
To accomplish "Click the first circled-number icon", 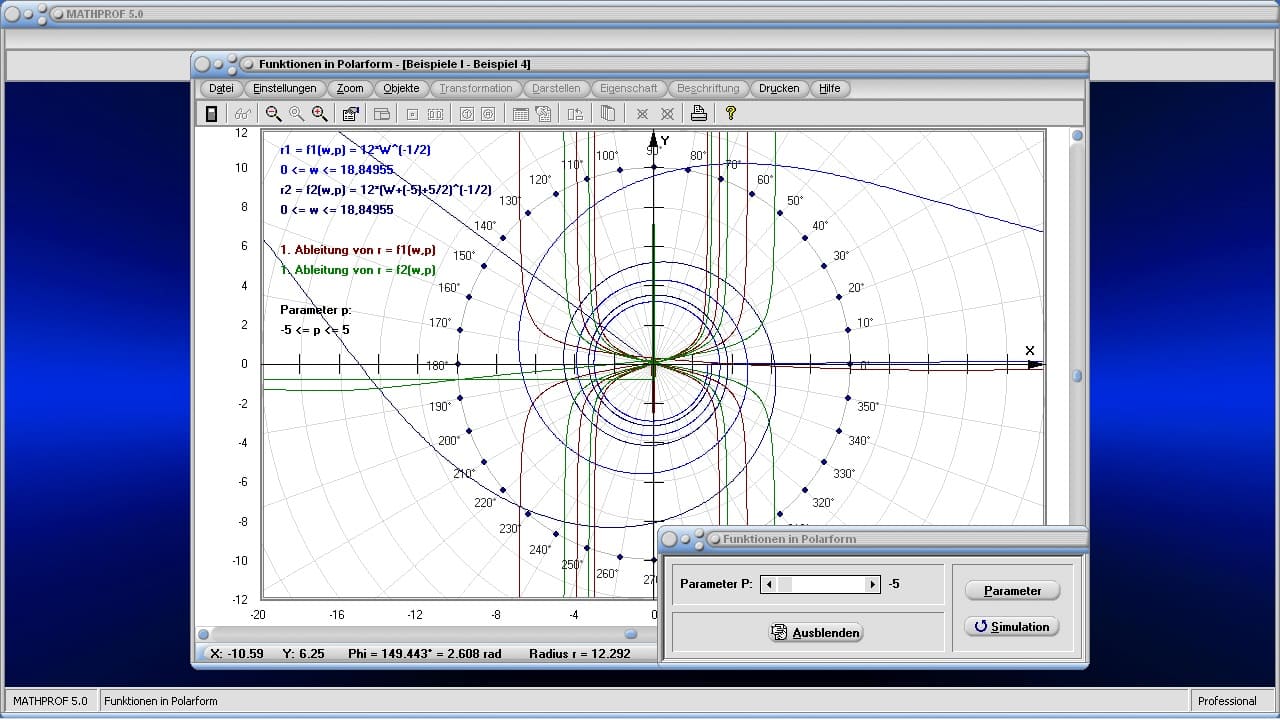I will point(466,114).
